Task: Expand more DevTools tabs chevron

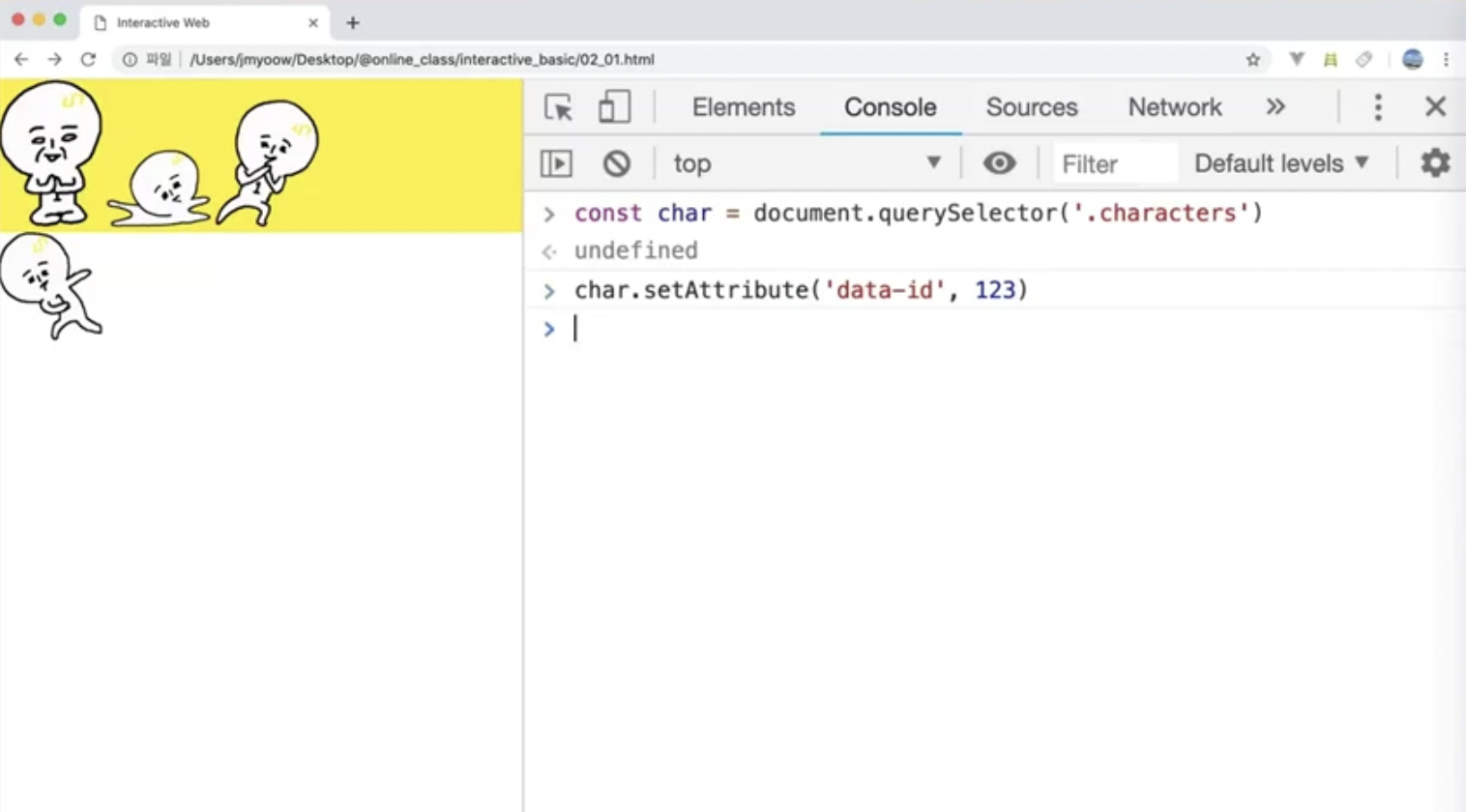Action: point(1275,106)
